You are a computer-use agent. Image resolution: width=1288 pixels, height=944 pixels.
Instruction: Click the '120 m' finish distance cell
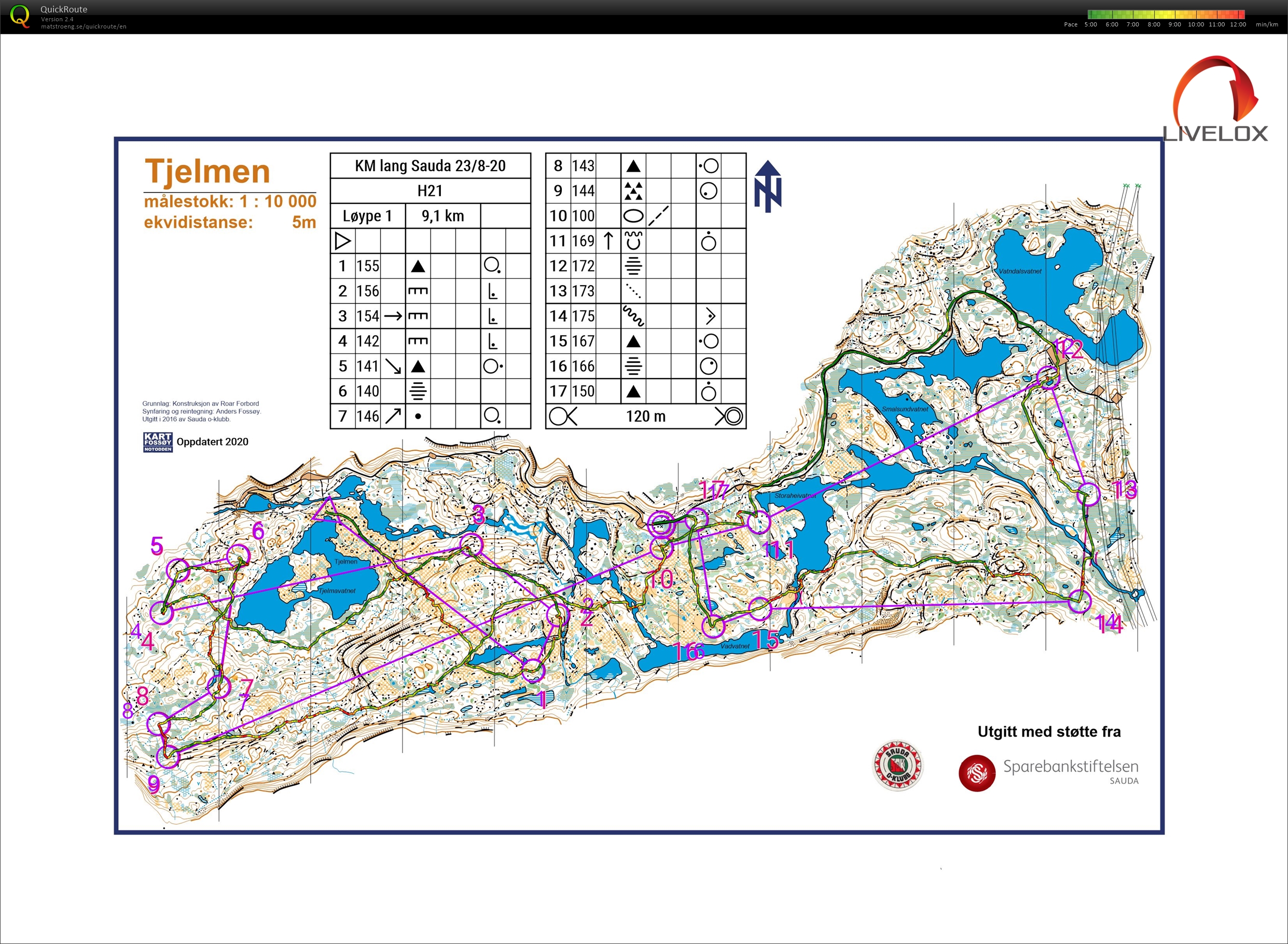coord(646,416)
